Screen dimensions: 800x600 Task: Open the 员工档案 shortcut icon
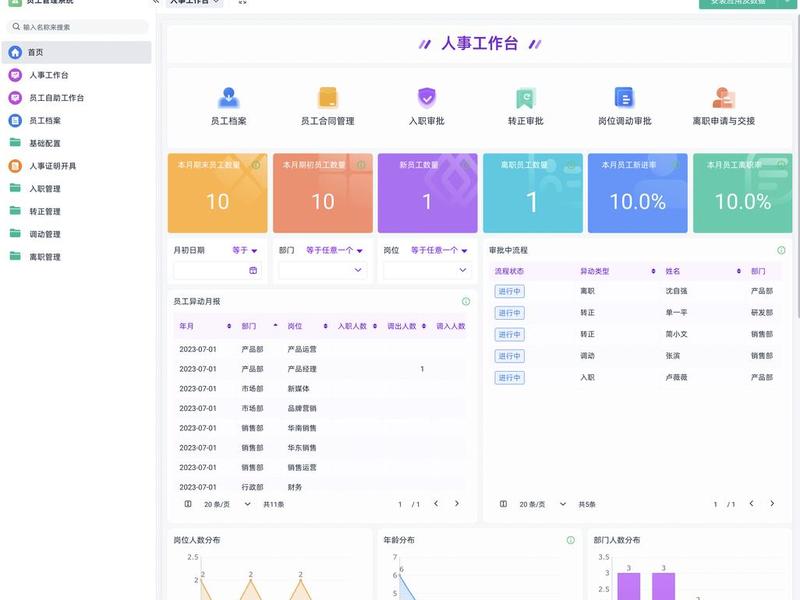229,97
